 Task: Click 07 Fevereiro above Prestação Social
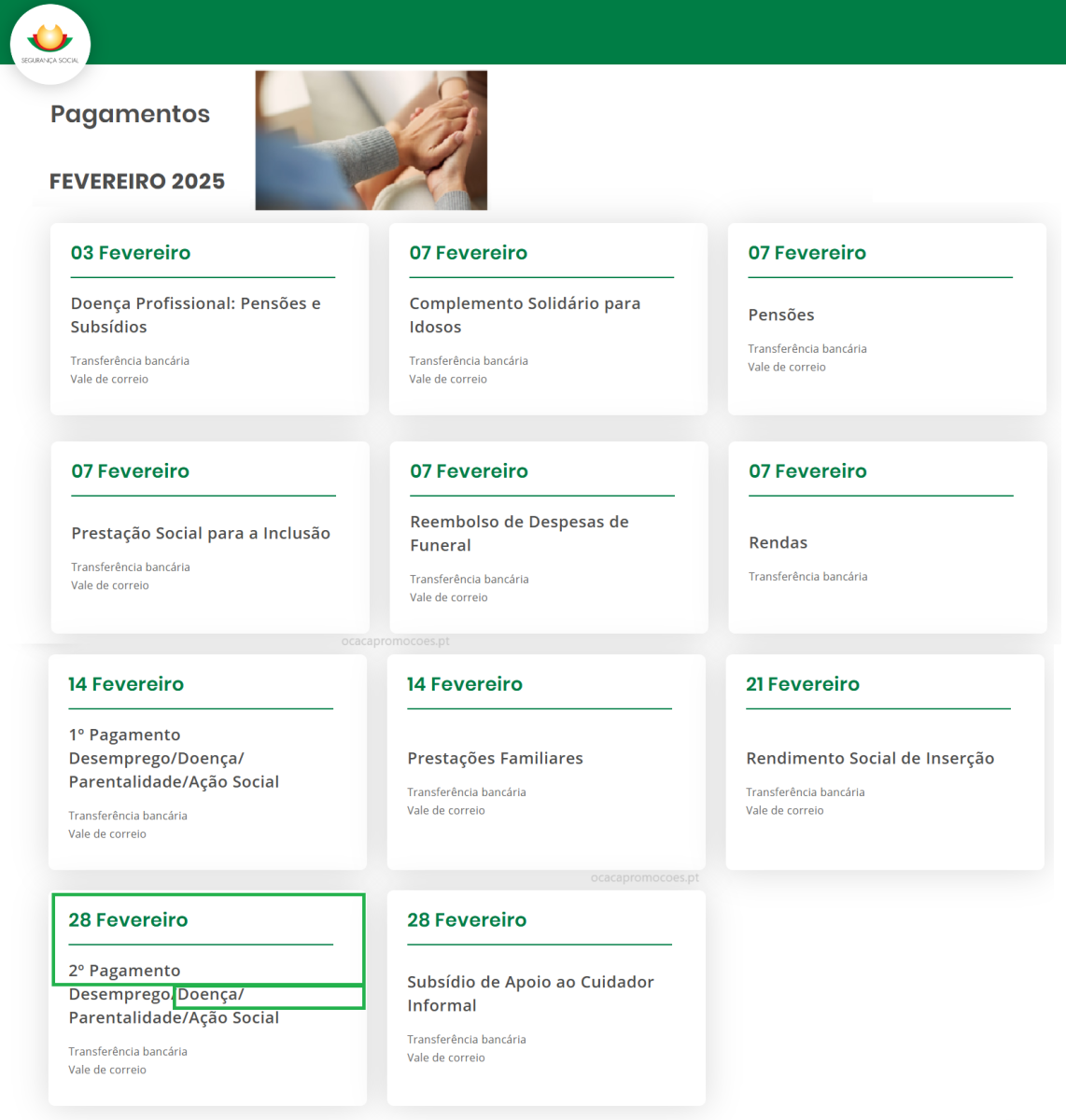click(x=131, y=471)
